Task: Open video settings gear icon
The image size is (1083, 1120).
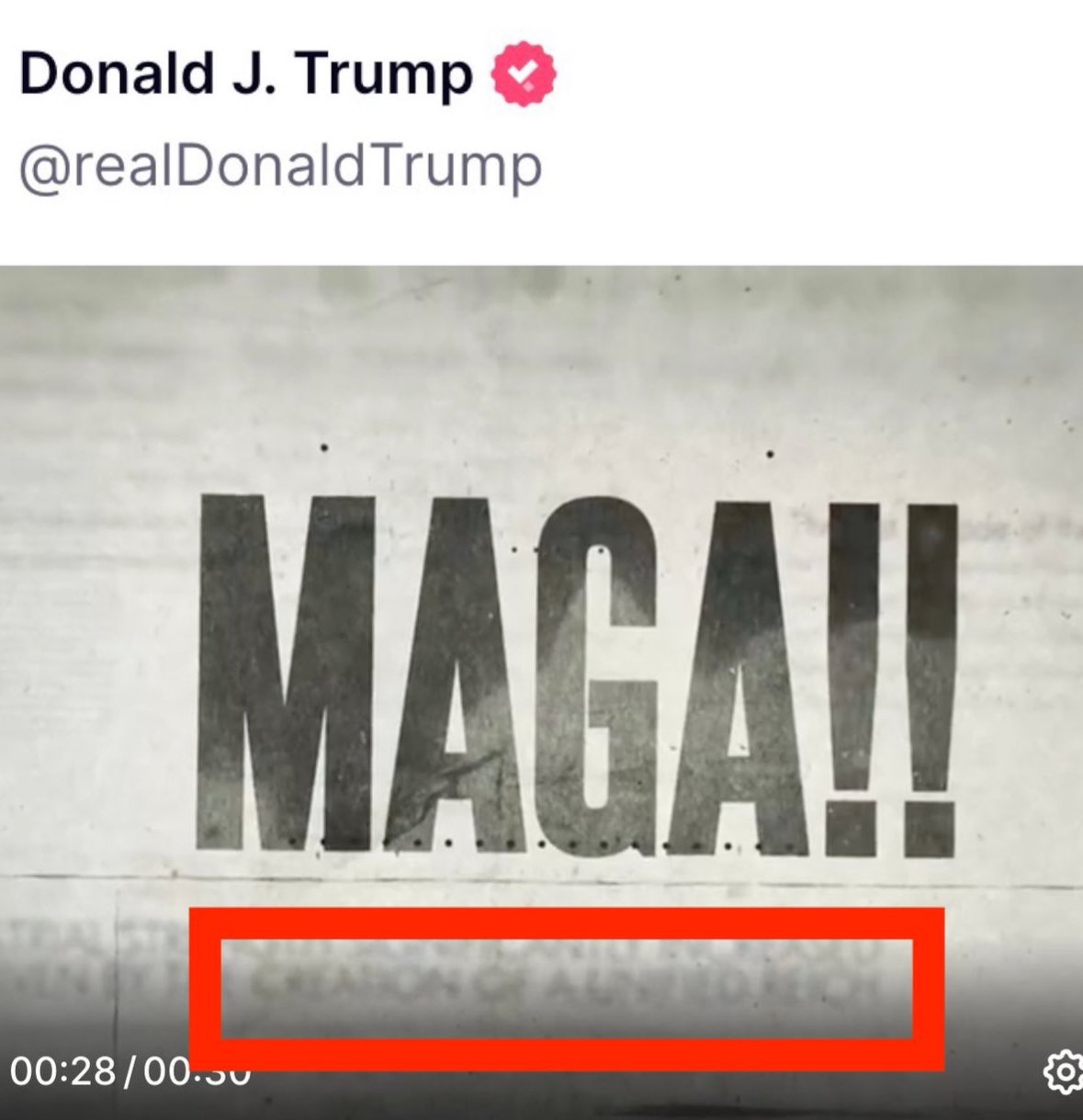Action: 1065,1072
